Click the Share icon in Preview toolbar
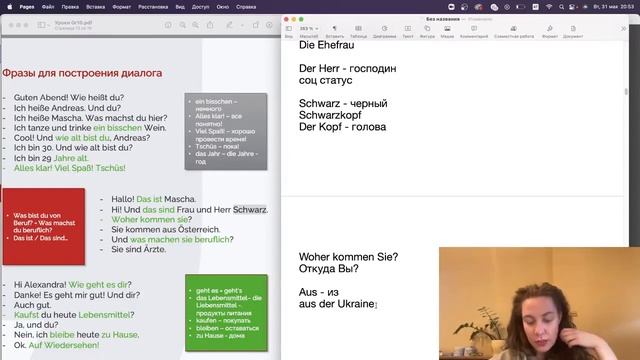Image resolution: width=640 pixels, height=360 pixels. click(x=210, y=25)
